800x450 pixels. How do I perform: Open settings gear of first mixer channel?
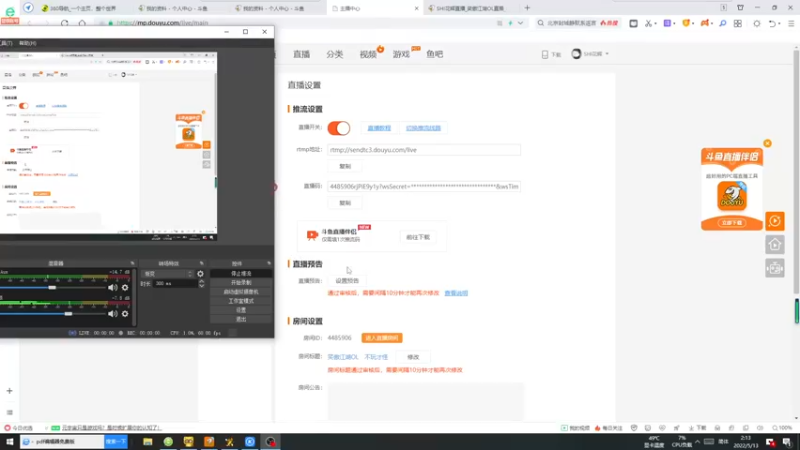[x=125, y=287]
